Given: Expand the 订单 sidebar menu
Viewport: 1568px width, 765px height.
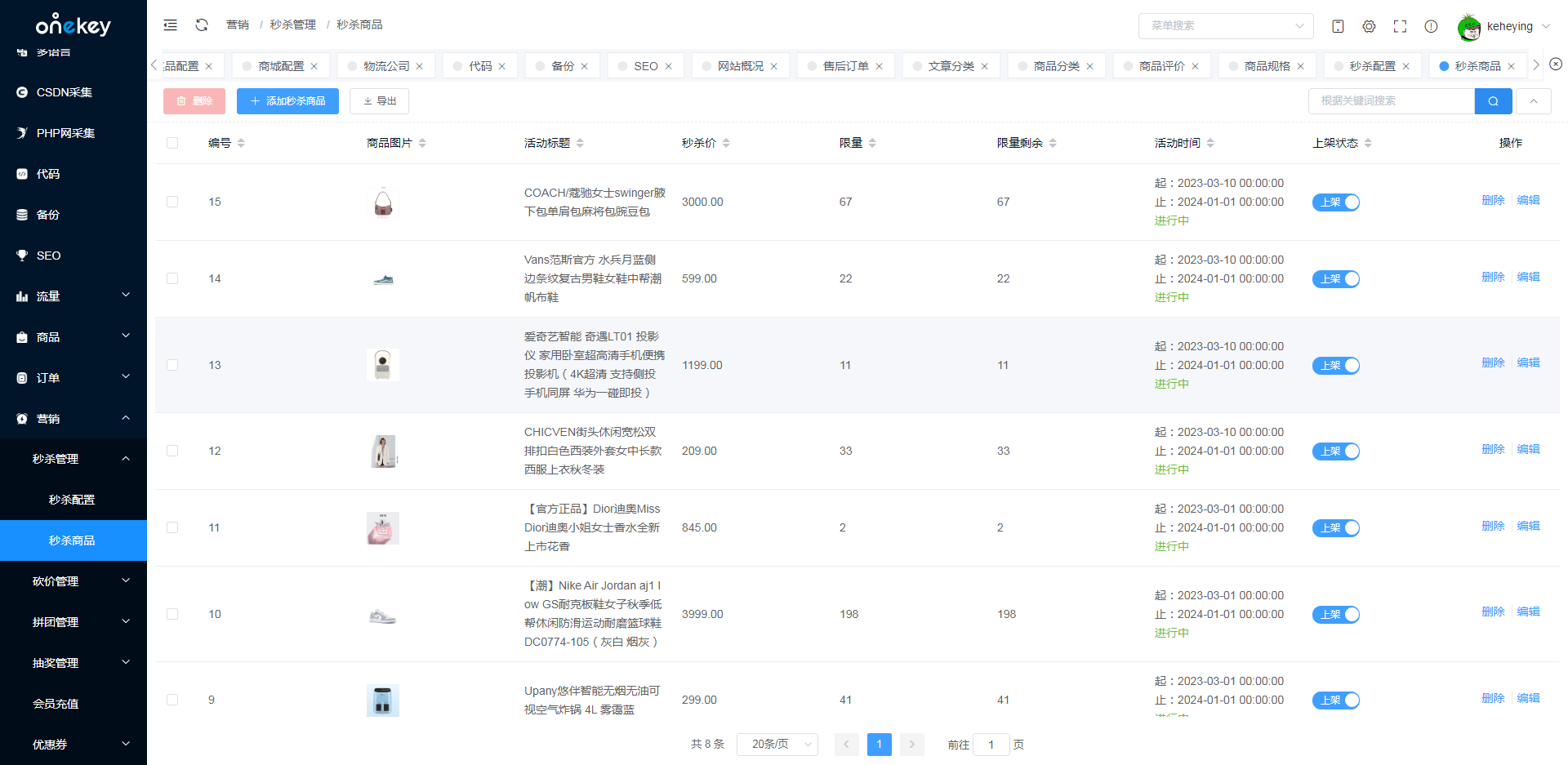Looking at the screenshot, I should point(73,377).
